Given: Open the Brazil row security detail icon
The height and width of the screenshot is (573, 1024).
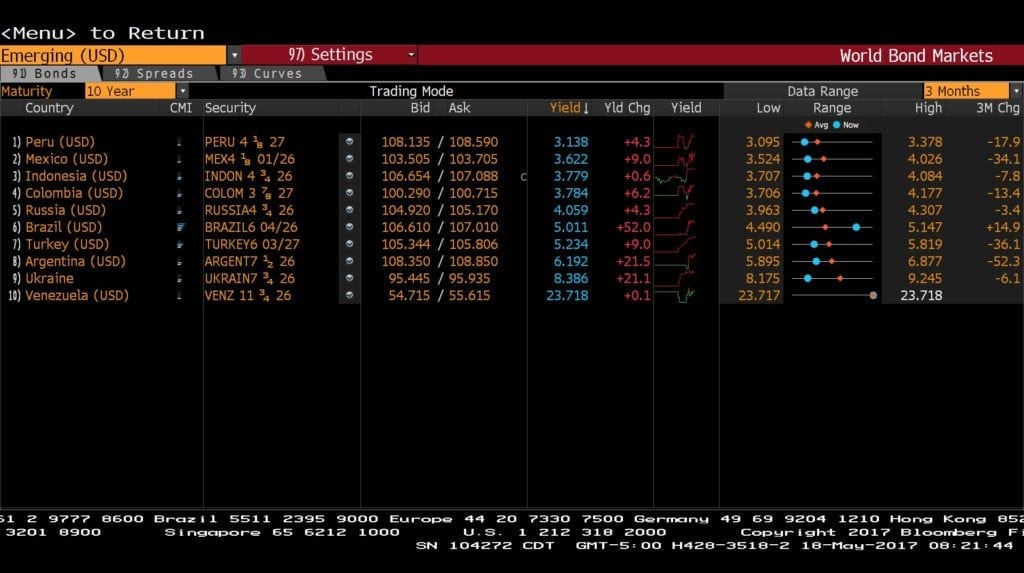Looking at the screenshot, I should (x=349, y=227).
